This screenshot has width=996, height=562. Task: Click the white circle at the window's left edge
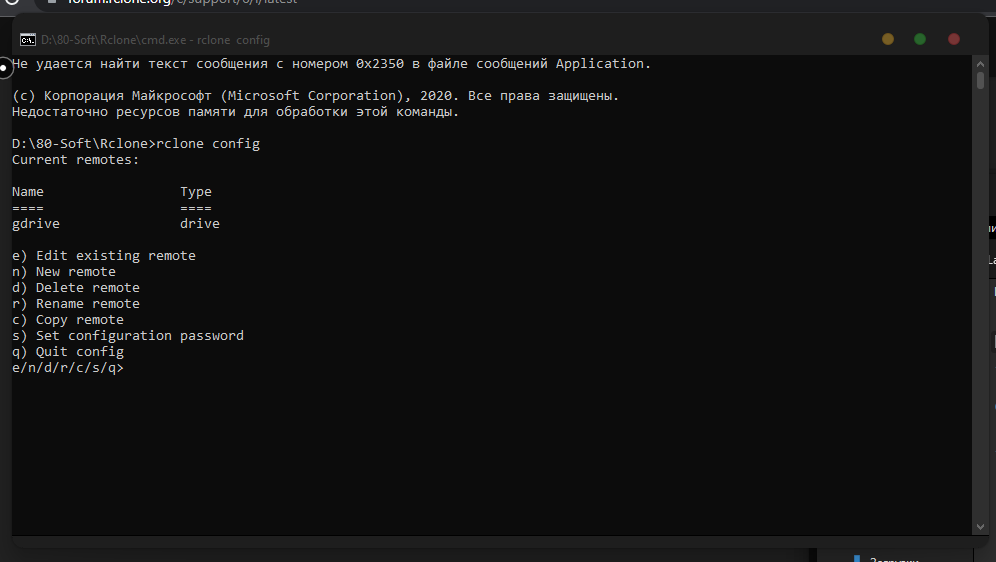[5, 67]
